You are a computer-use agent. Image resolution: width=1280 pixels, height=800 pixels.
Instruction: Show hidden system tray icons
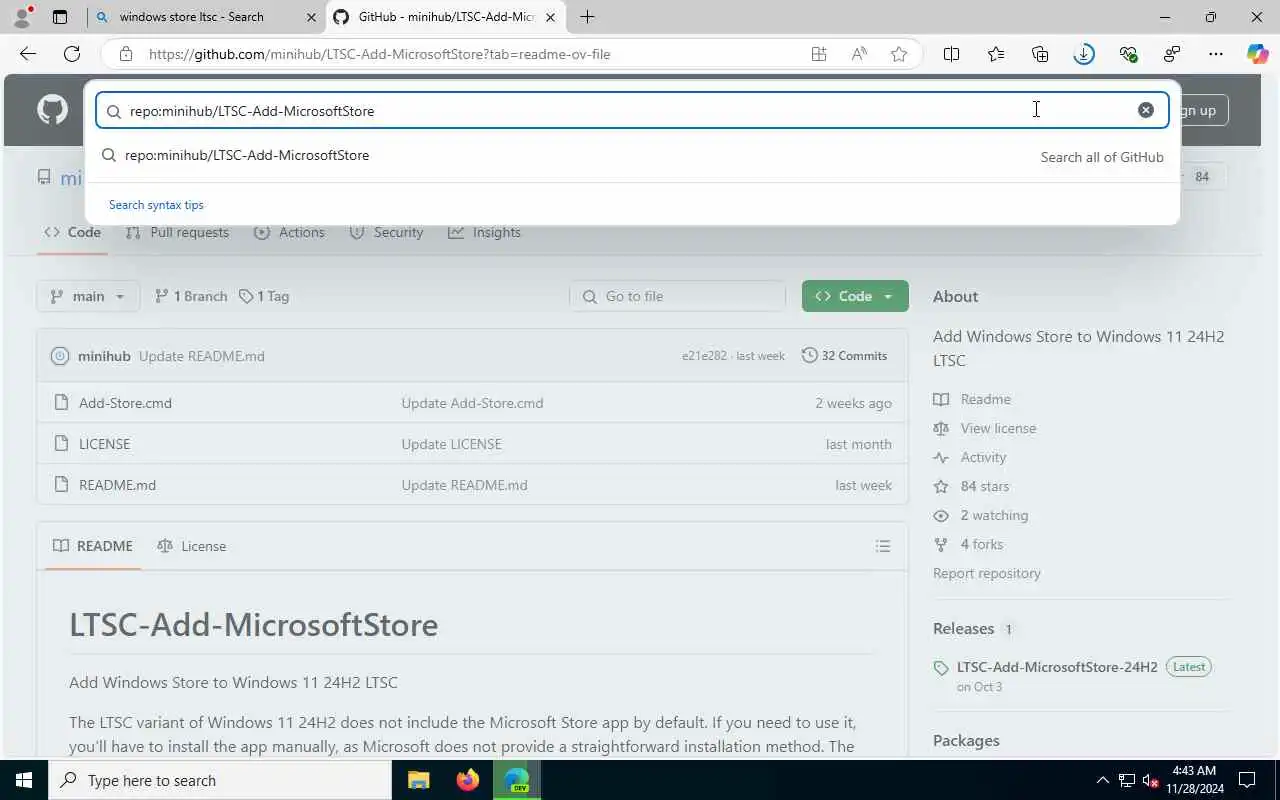[1103, 780]
